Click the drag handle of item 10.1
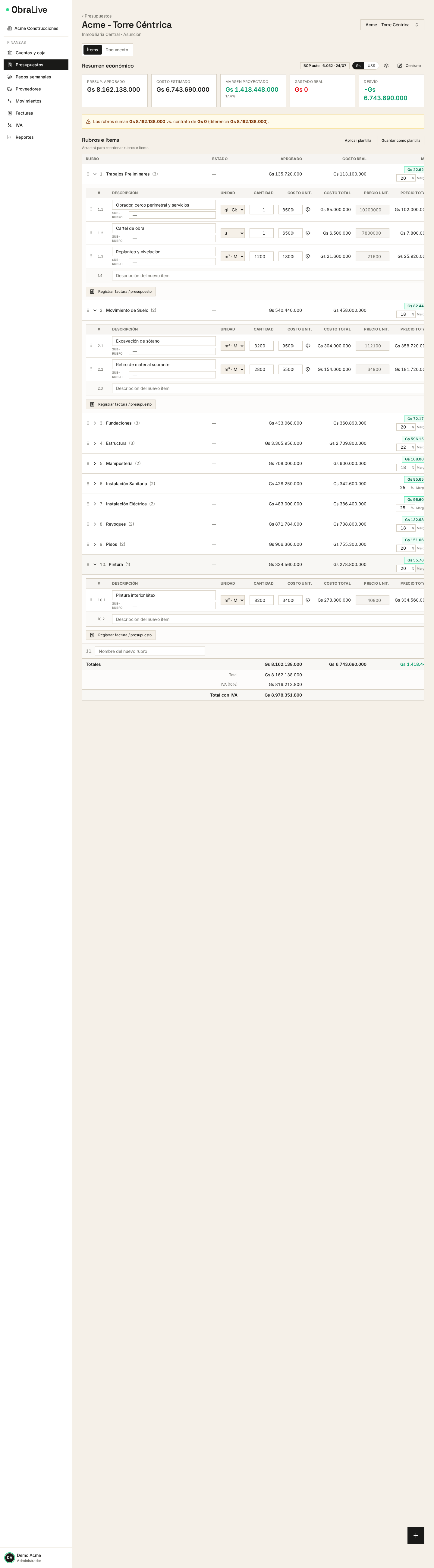 (x=91, y=599)
